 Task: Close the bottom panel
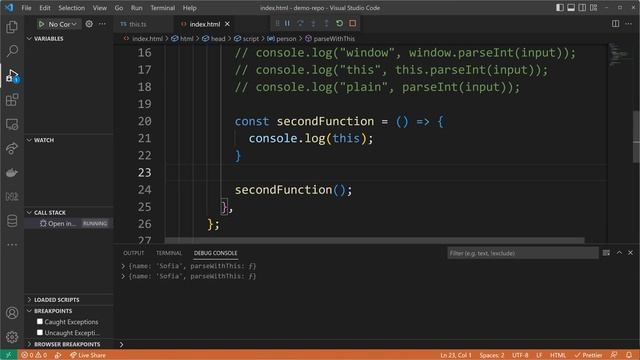[x=631, y=253]
